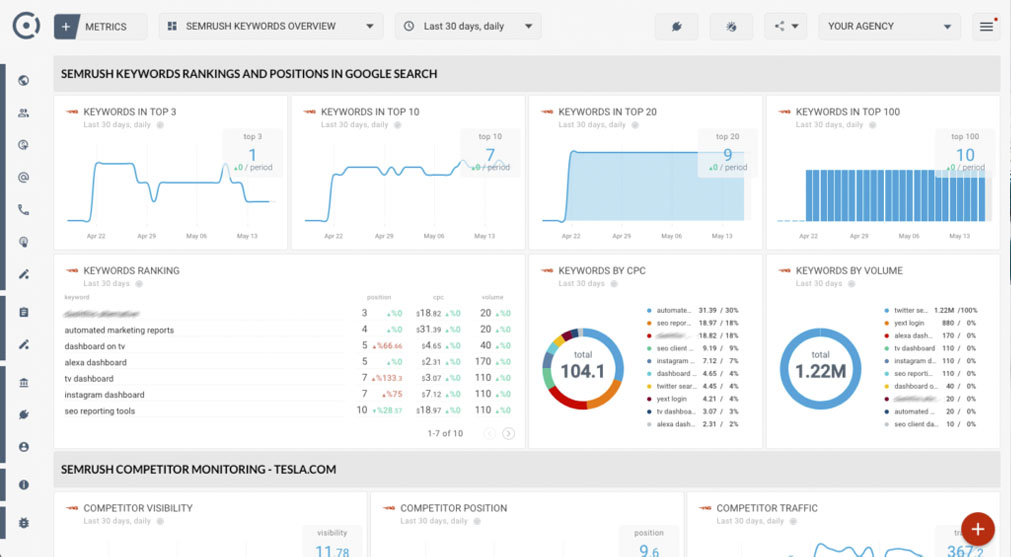
Task: Click the globe burst button in top bar
Action: click(x=731, y=26)
